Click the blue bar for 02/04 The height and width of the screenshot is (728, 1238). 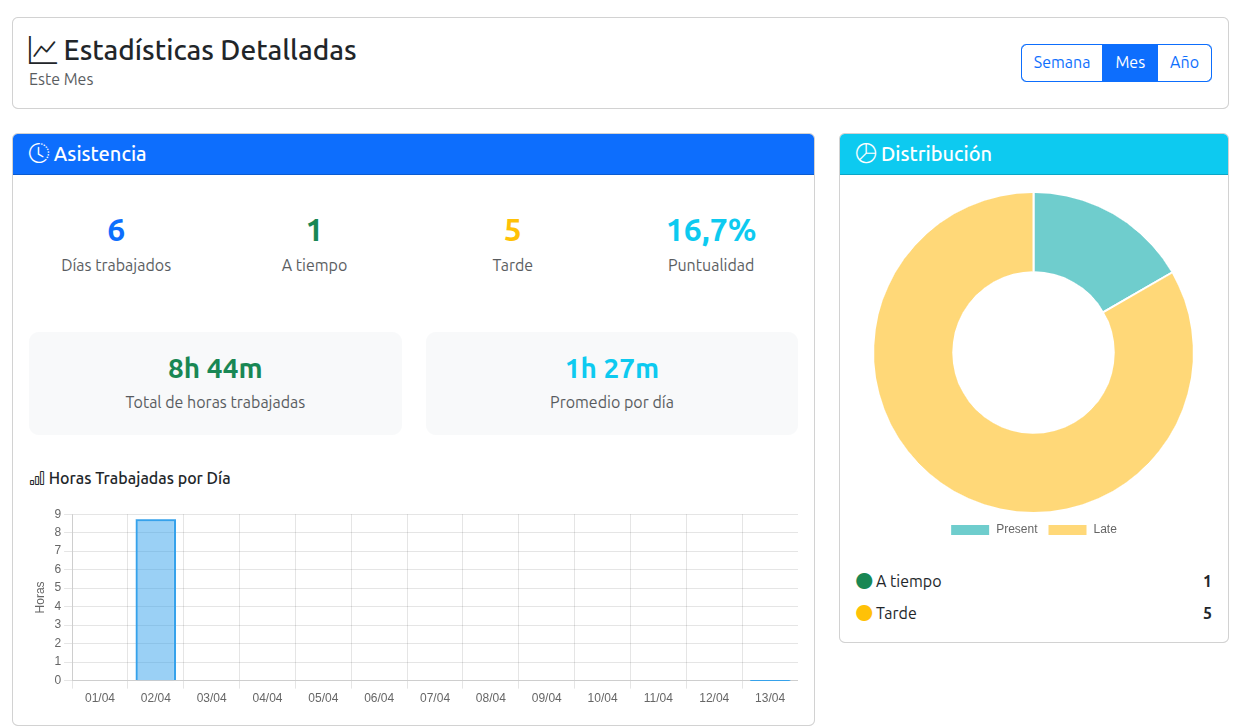[156, 600]
